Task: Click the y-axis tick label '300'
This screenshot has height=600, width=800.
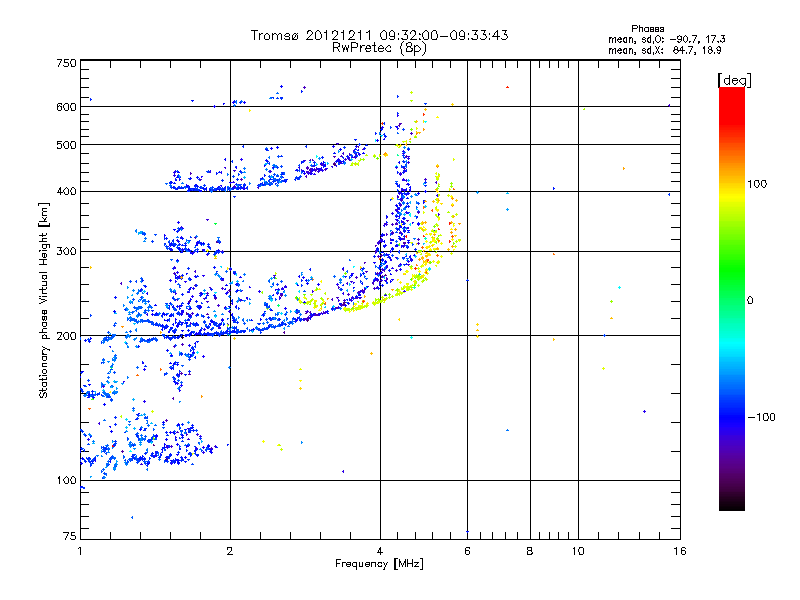Action: 66,252
